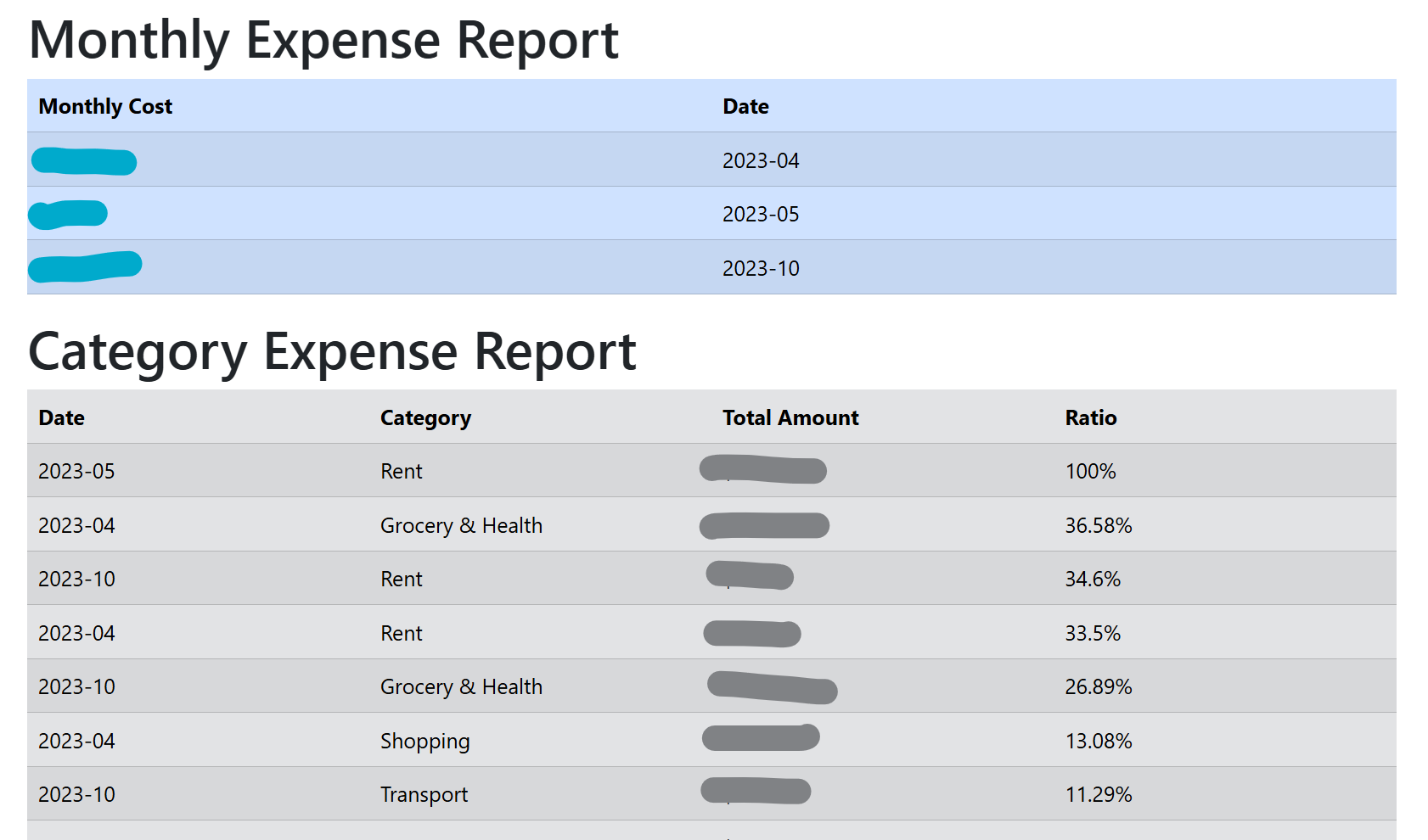Click the 36.58% ratio value
The image size is (1428, 840).
pyautogui.click(x=1099, y=525)
